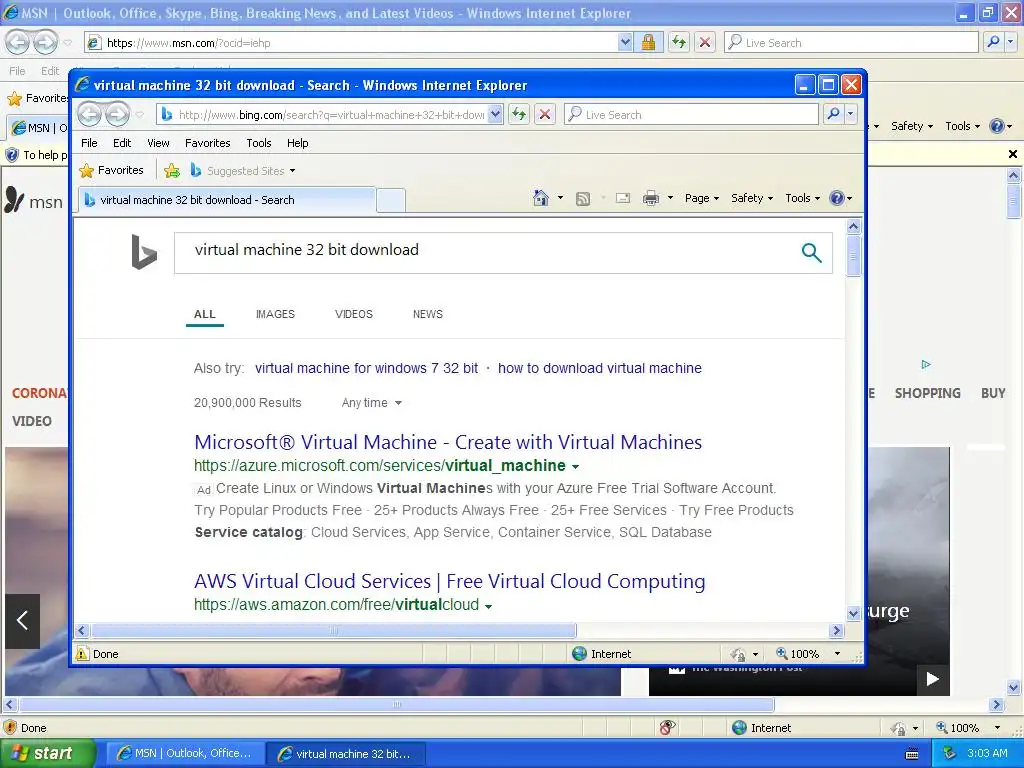
Task: Click video play button on MSN page
Action: tap(932, 679)
